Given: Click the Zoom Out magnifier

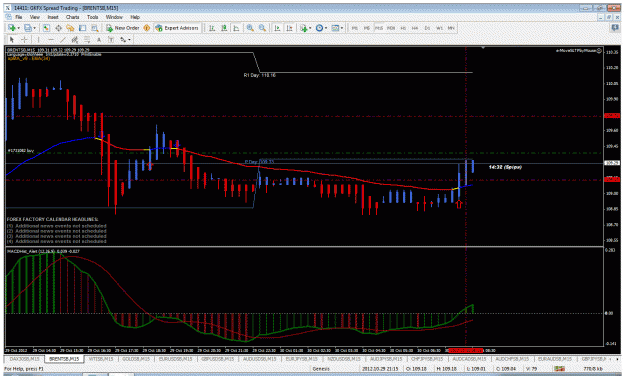Looking at the screenshot, I should (x=262, y=28).
